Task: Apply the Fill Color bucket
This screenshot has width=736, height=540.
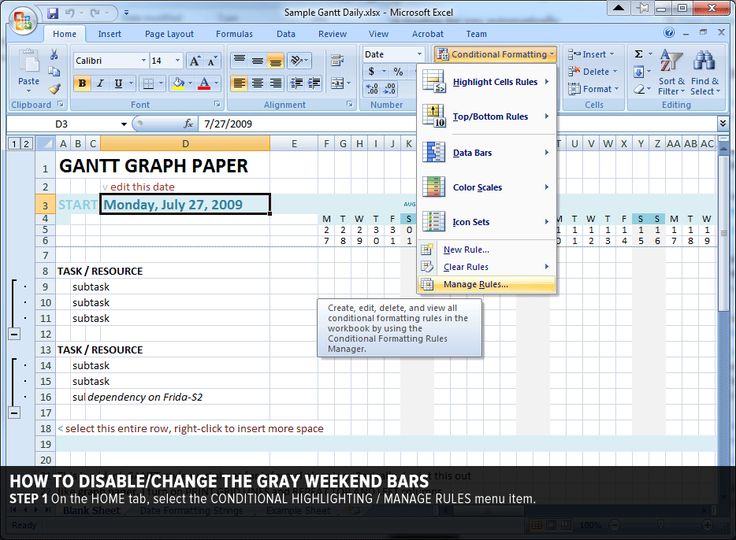Action: point(178,84)
